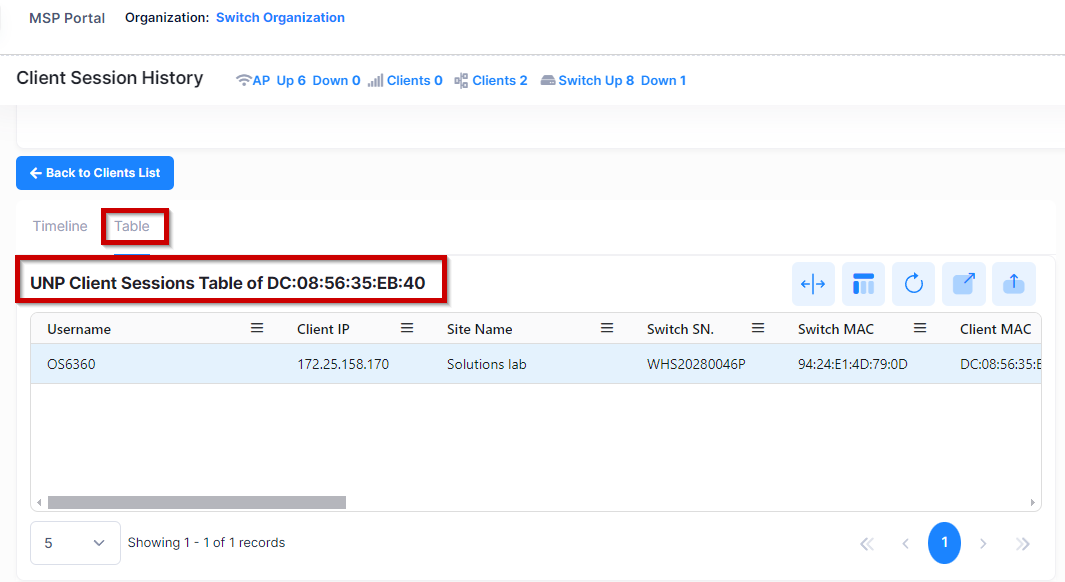This screenshot has width=1065, height=582.
Task: Open the column chooser icon
Action: [863, 284]
